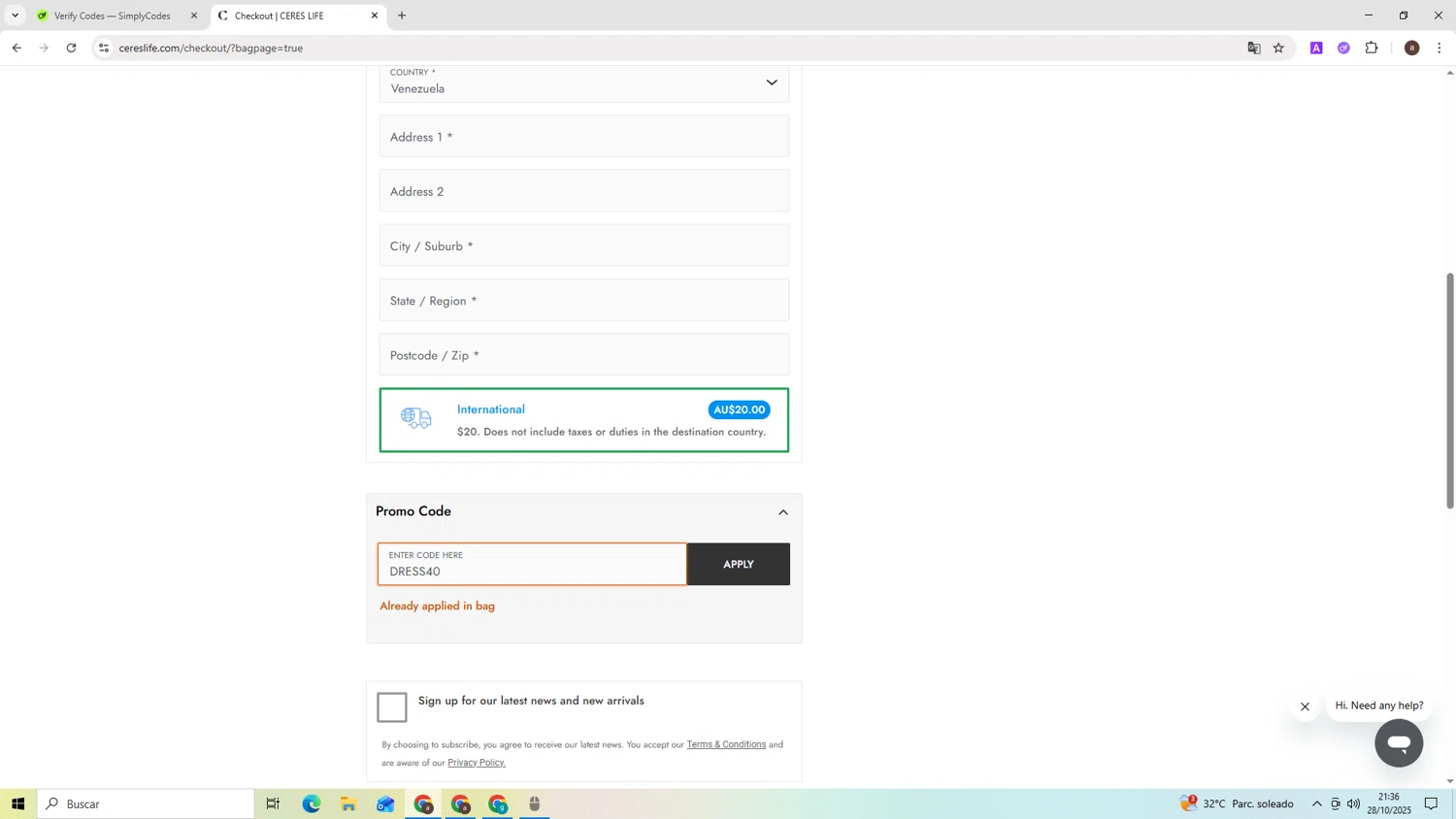
Task: Open new browser tab
Action: 402,16
